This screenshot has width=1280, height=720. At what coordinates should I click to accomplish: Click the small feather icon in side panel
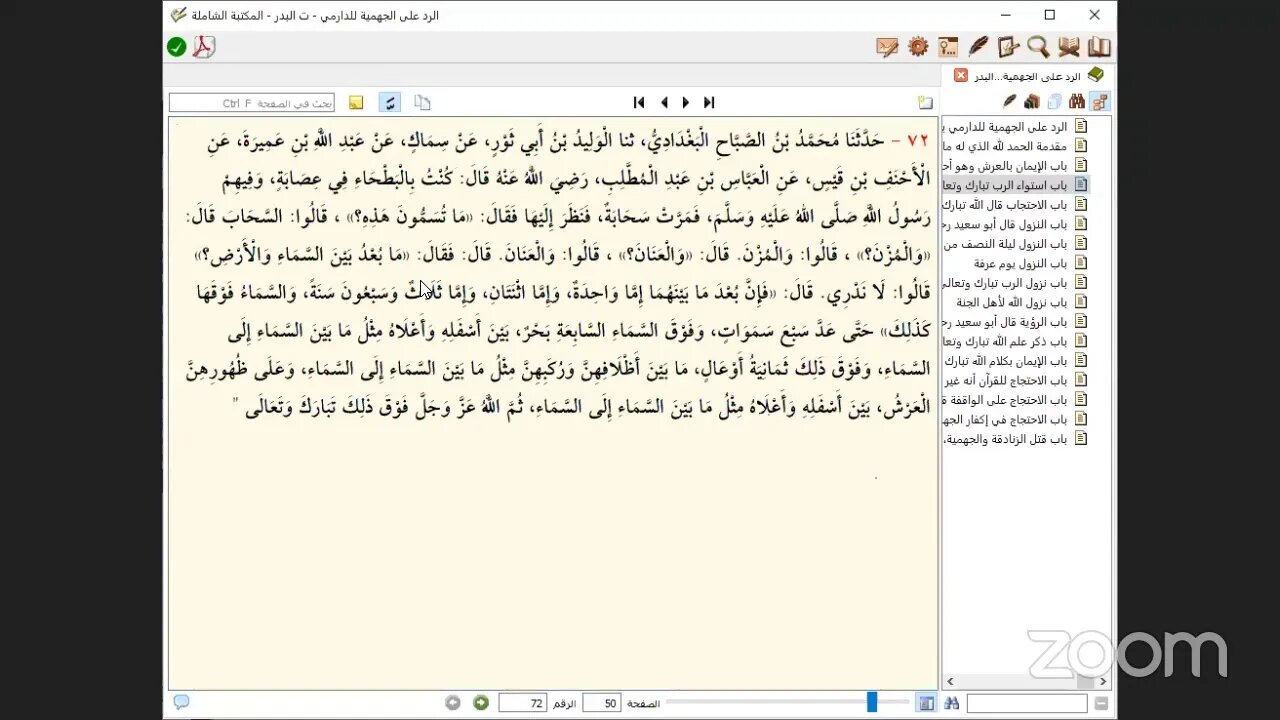point(1010,101)
